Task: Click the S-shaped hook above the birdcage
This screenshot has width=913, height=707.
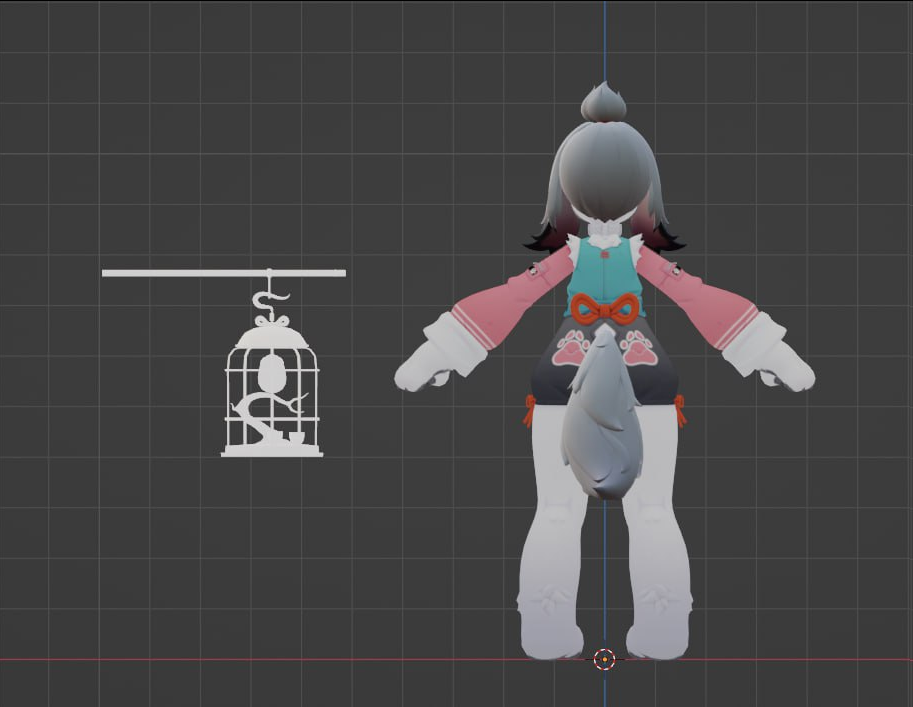Action: pos(270,301)
